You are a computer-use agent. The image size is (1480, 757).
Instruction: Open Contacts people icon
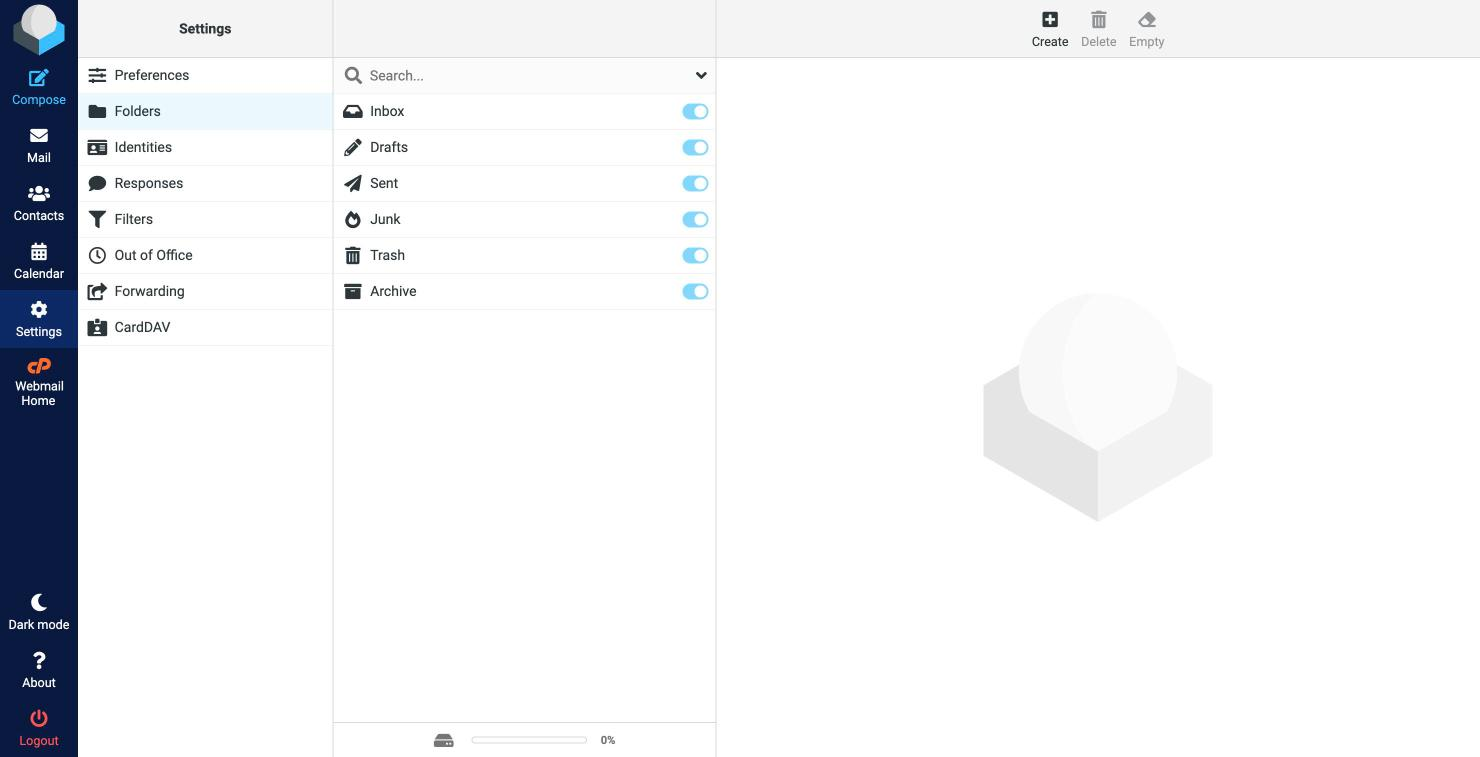tap(39, 194)
